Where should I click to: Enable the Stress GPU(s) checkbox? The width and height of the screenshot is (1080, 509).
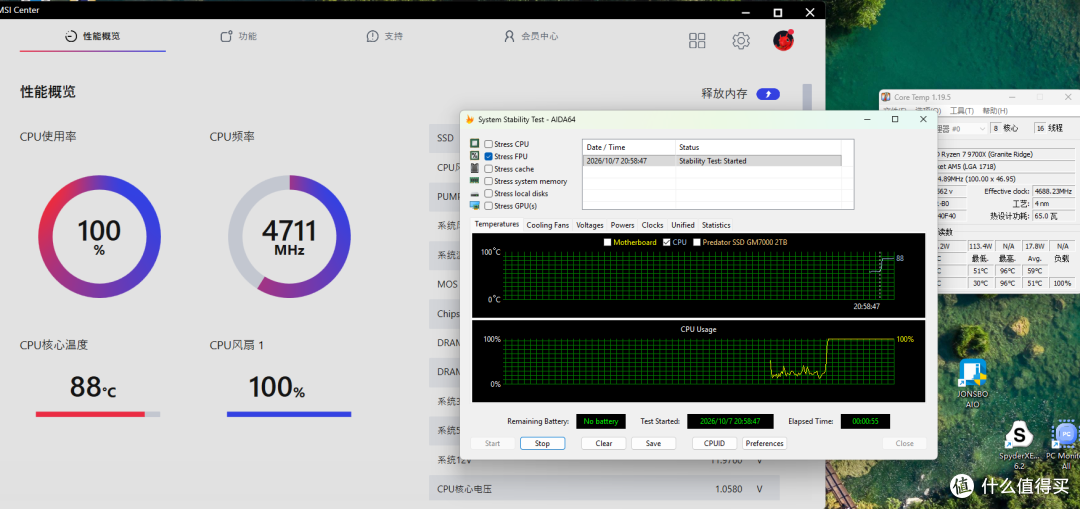tap(488, 206)
